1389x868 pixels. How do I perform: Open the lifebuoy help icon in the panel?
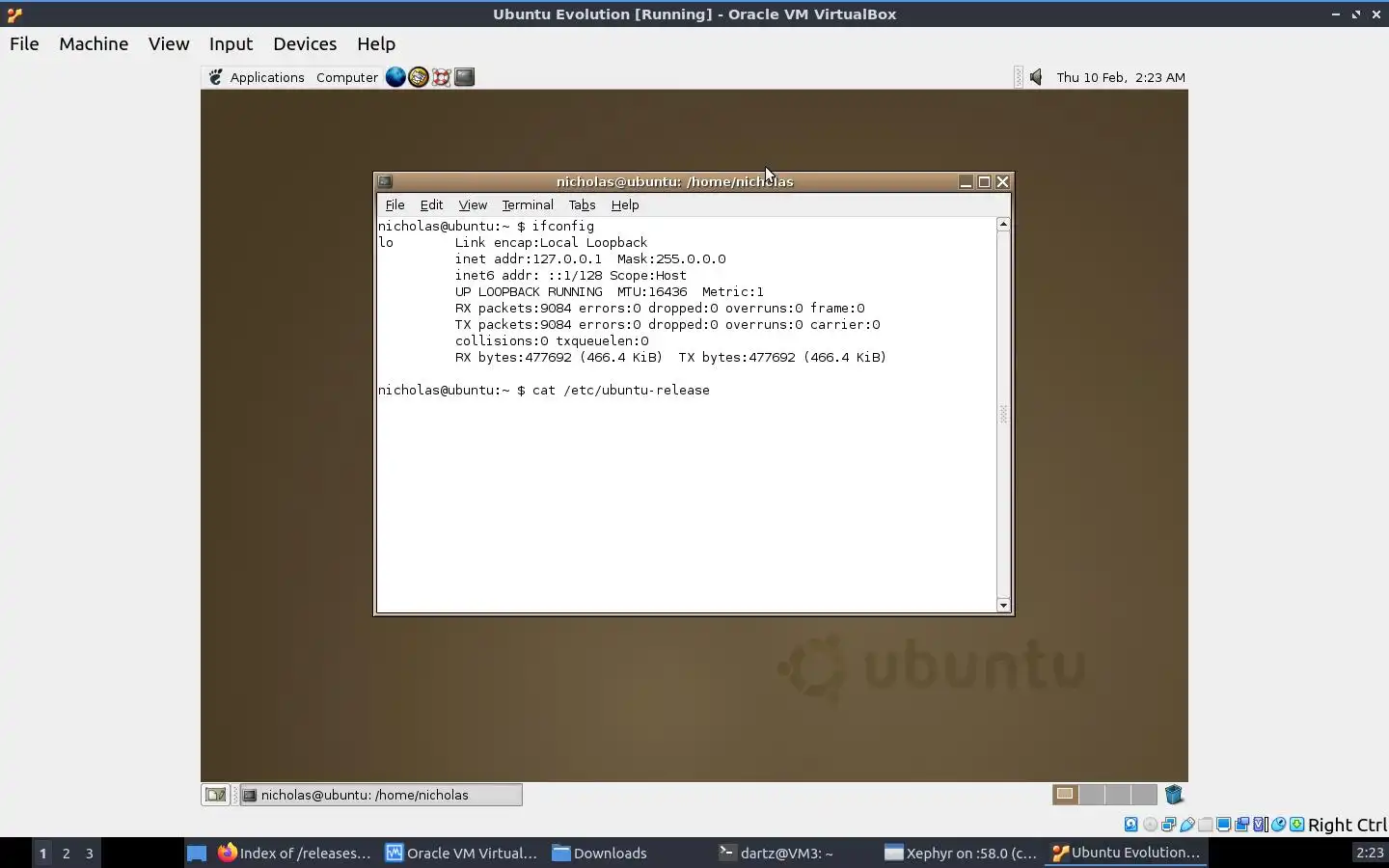[x=442, y=77]
